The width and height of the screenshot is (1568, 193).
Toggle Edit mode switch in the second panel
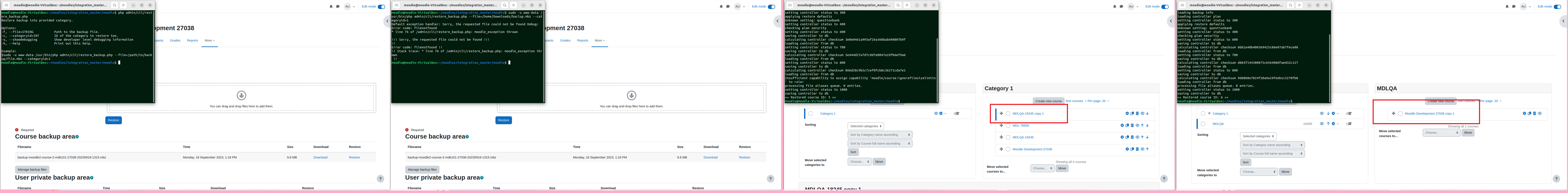point(772,7)
